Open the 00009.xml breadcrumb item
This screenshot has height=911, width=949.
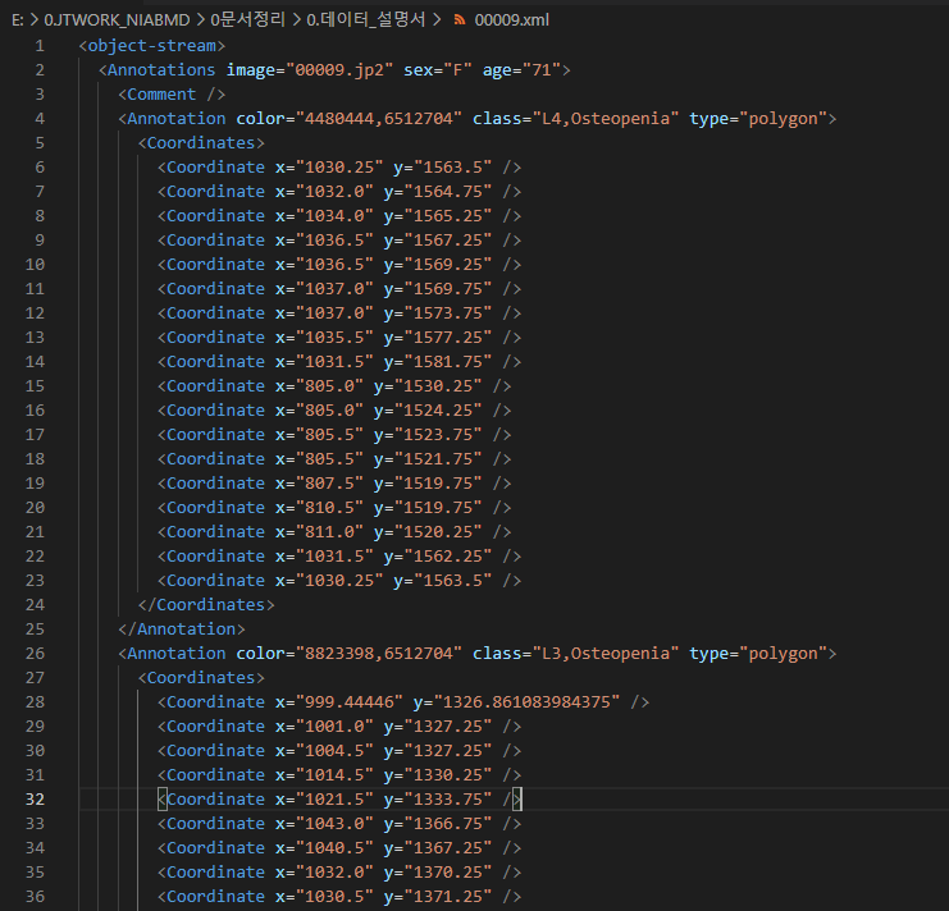[511, 20]
